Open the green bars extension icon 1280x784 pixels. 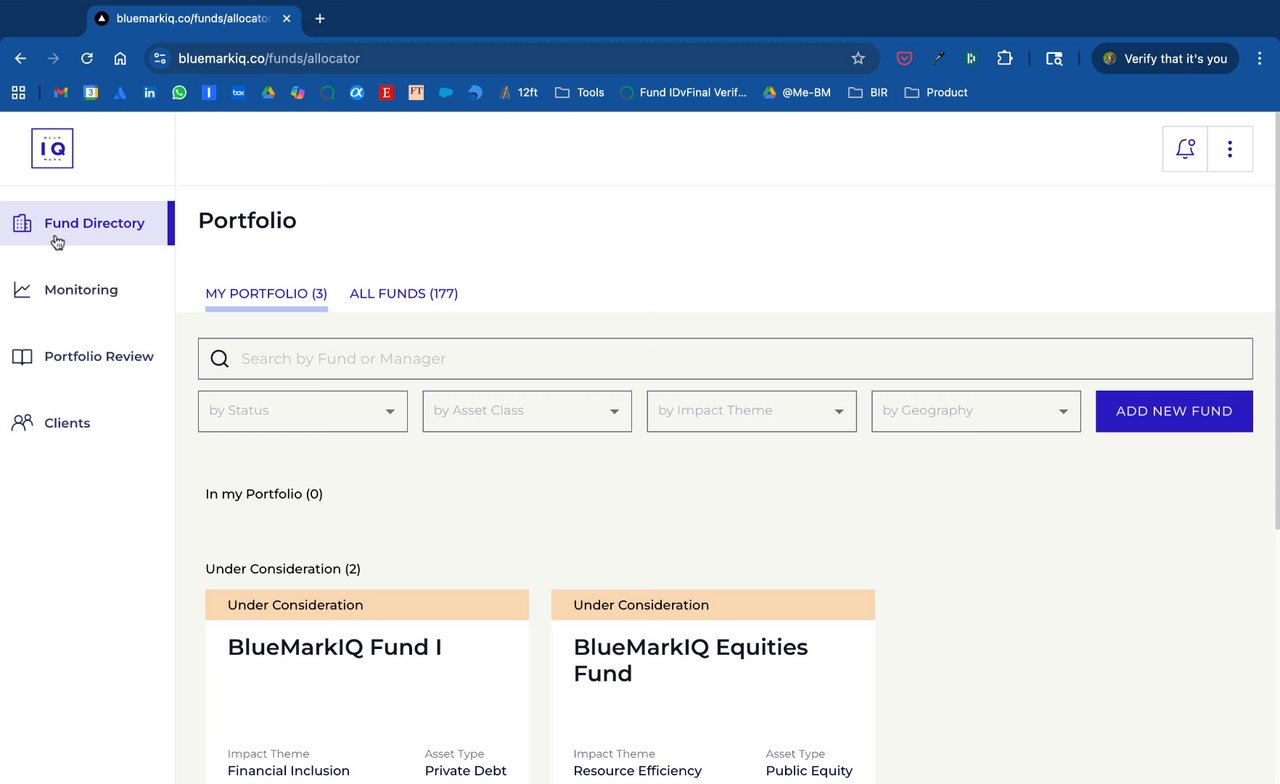click(971, 59)
